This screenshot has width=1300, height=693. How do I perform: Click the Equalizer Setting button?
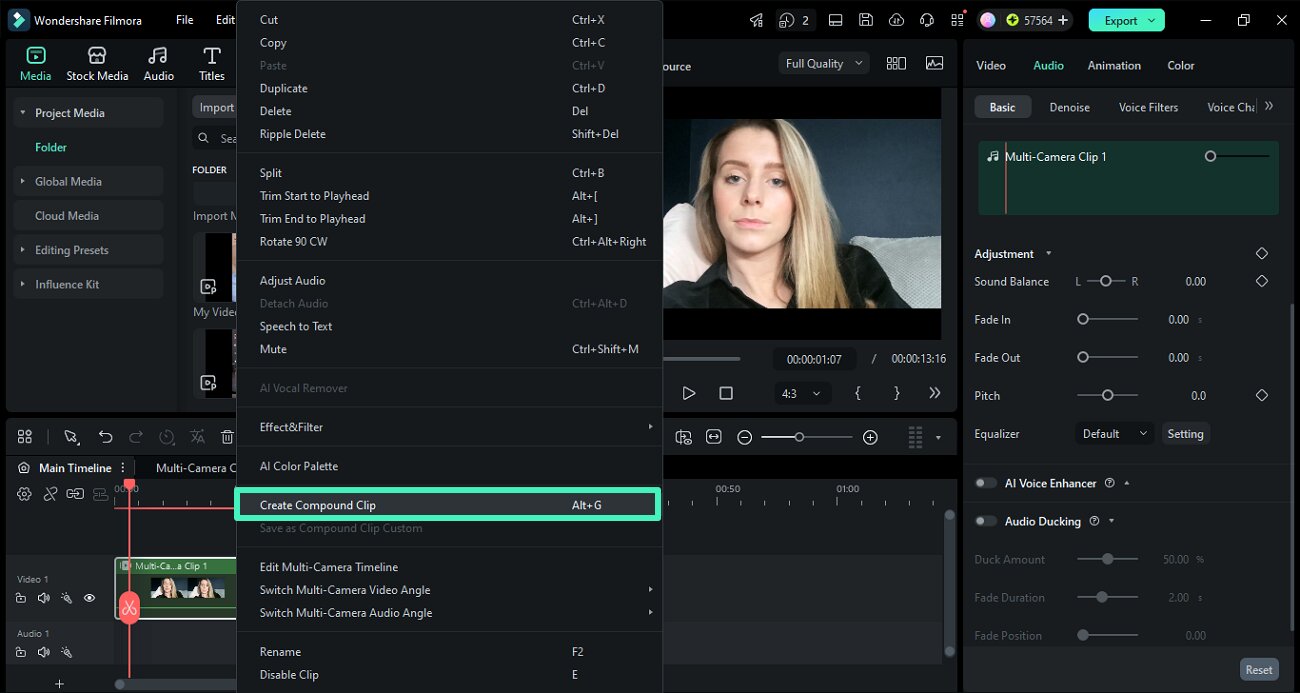(1185, 434)
